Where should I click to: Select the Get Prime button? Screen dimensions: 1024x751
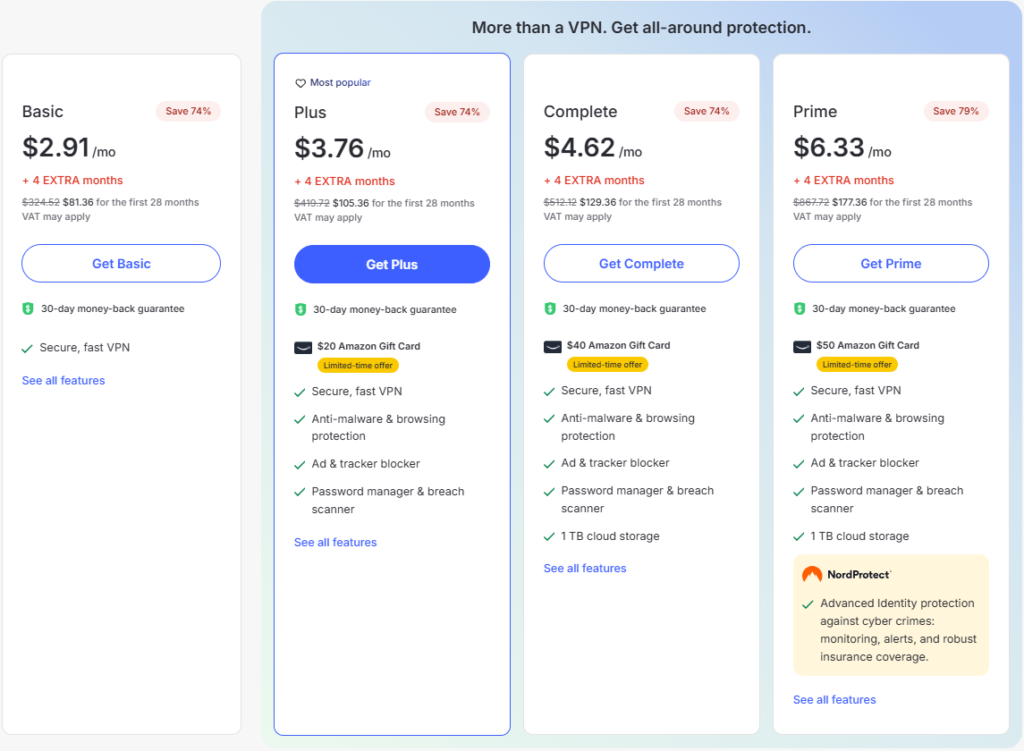pos(891,264)
